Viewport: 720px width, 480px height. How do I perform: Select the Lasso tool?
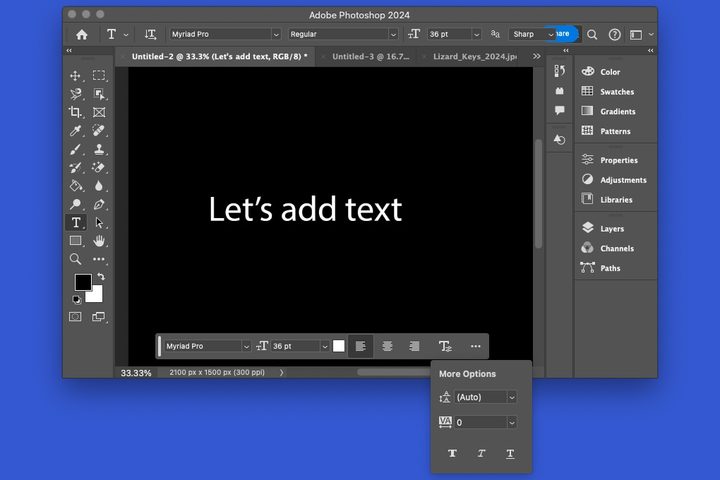pos(75,94)
